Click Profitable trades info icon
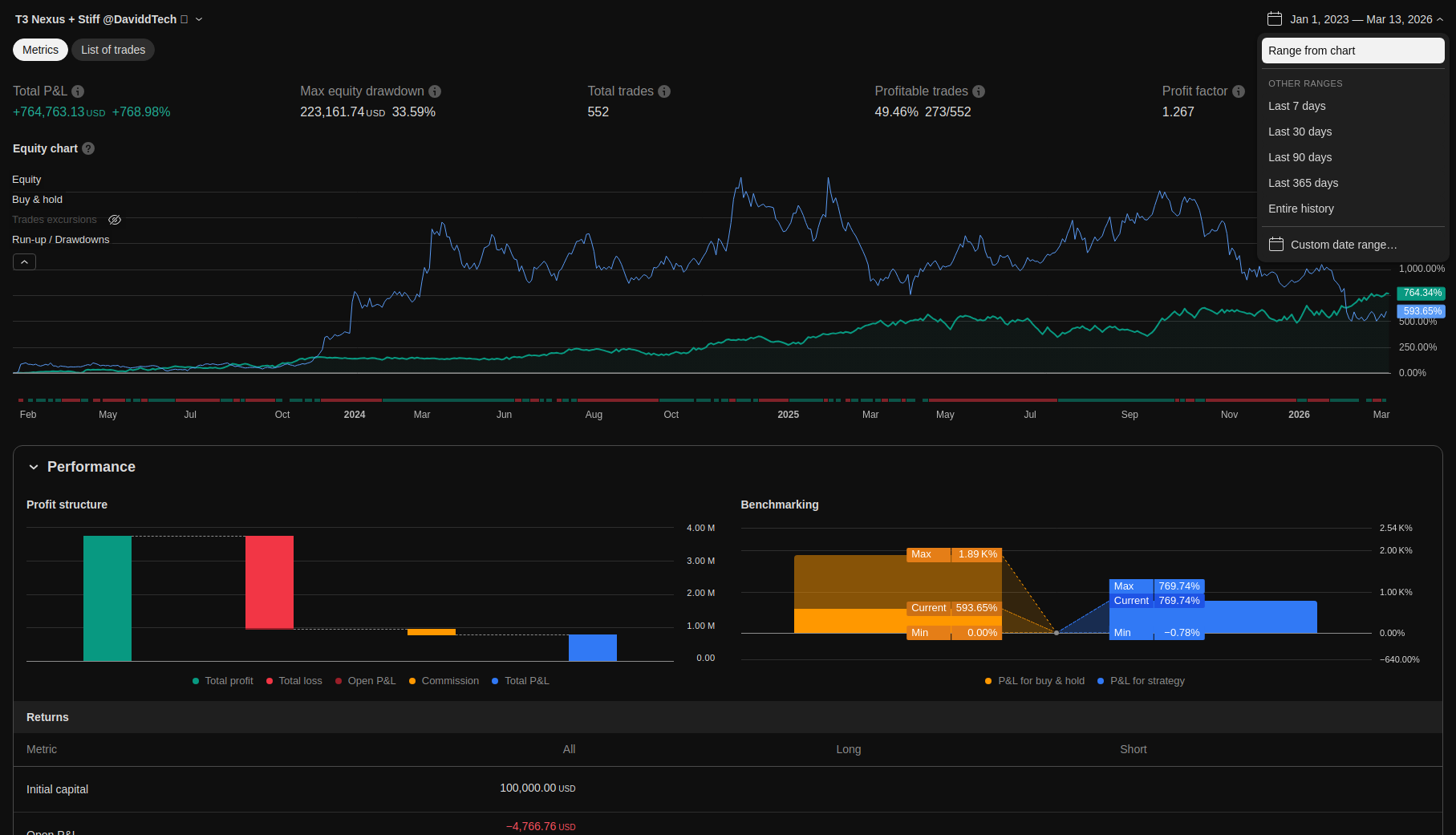Viewport: 1456px width, 835px height. [979, 91]
